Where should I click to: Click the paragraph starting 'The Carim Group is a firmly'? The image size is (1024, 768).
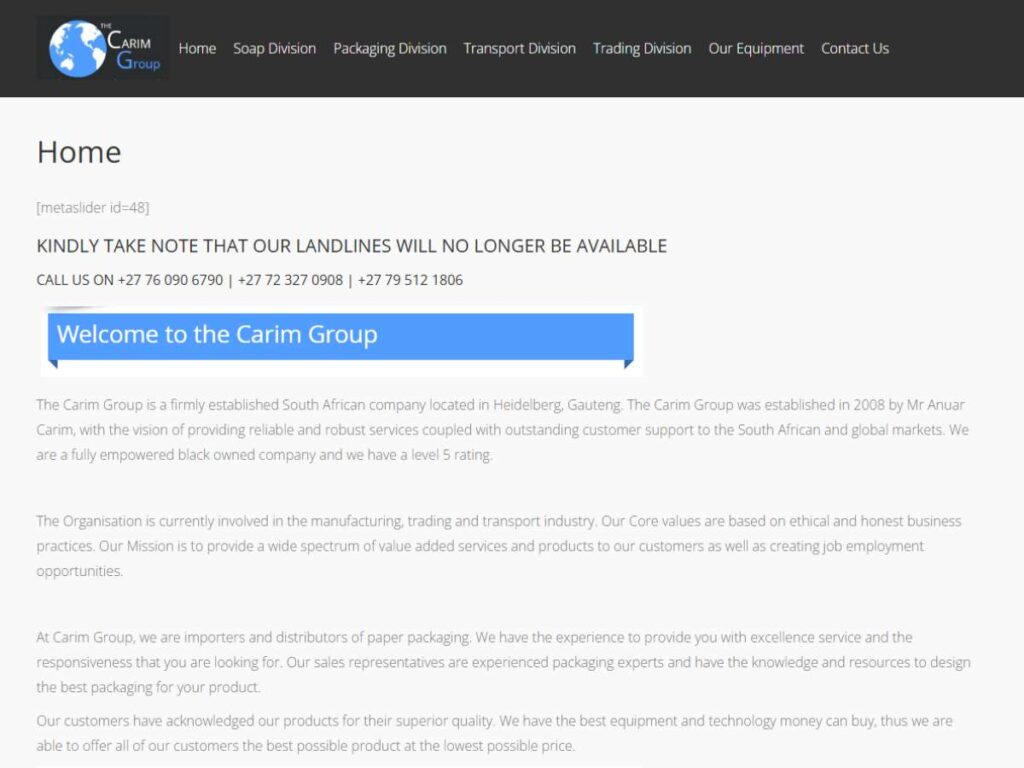503,430
